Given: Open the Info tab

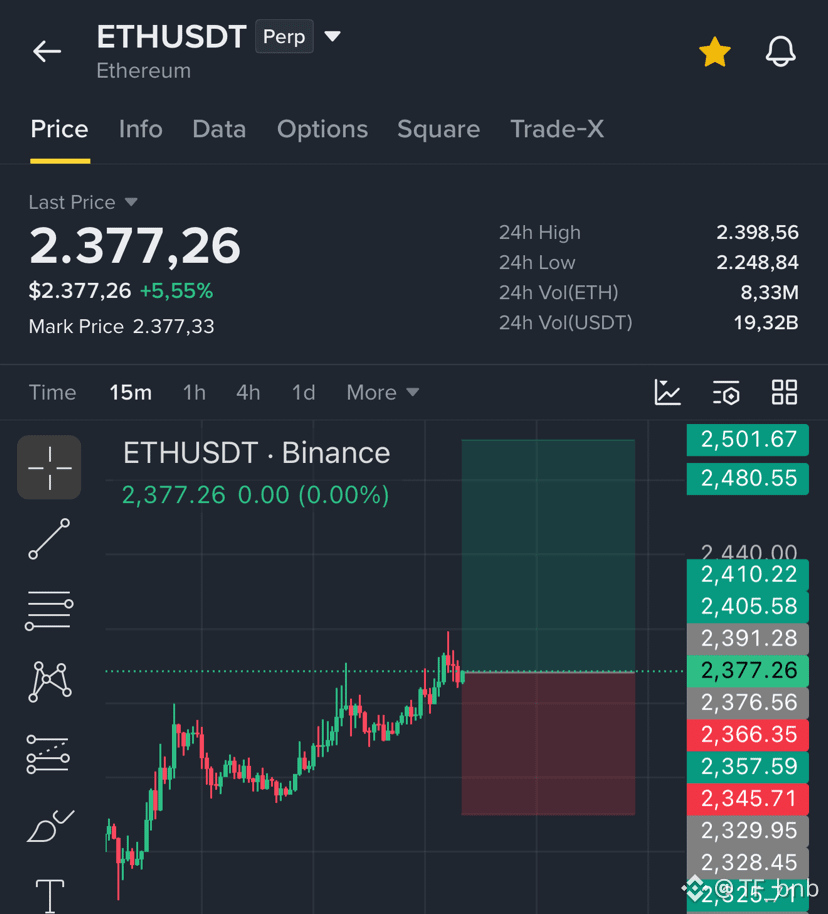Looking at the screenshot, I should (141, 129).
